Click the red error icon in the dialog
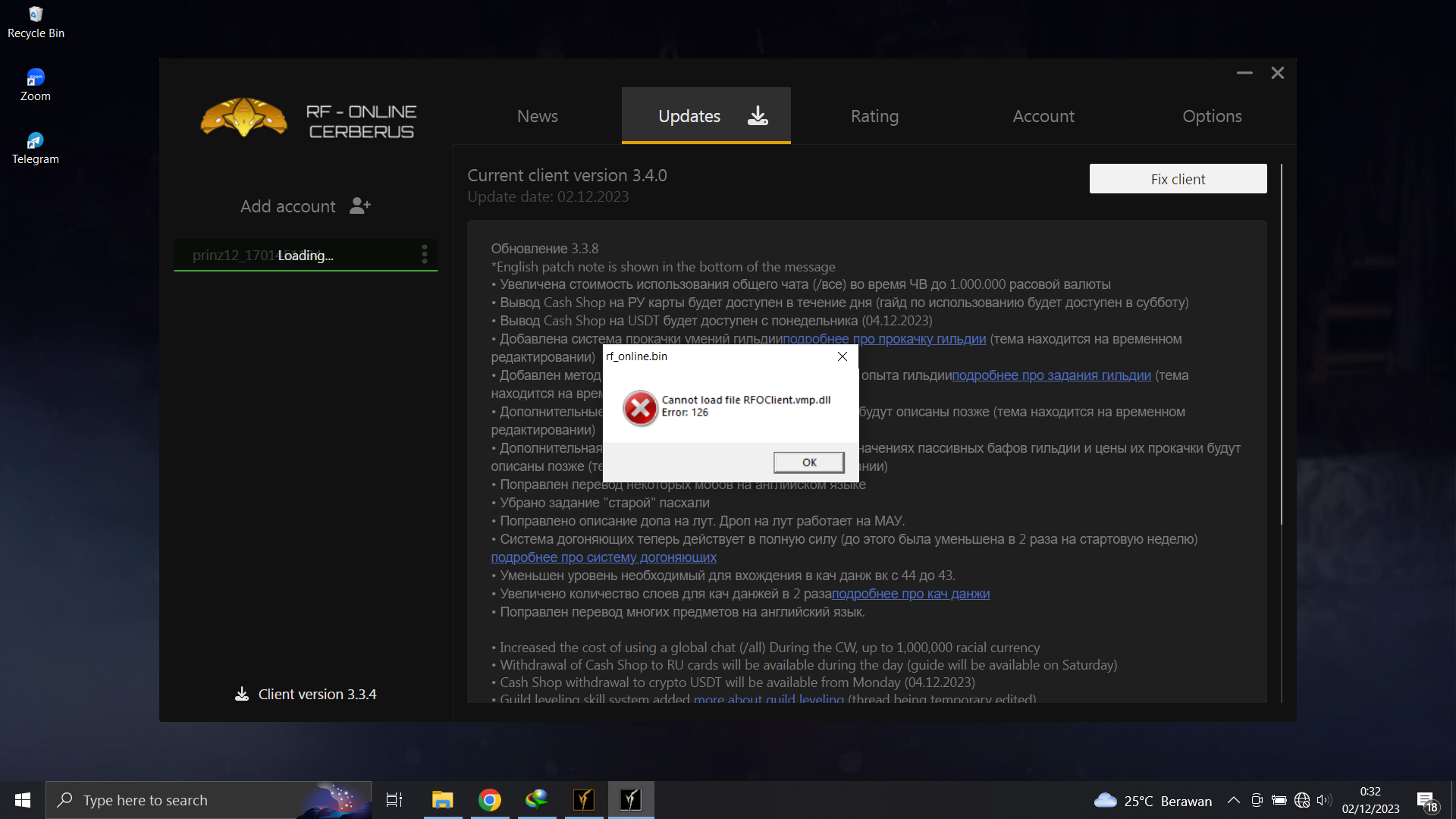This screenshot has width=1456, height=819. [641, 408]
